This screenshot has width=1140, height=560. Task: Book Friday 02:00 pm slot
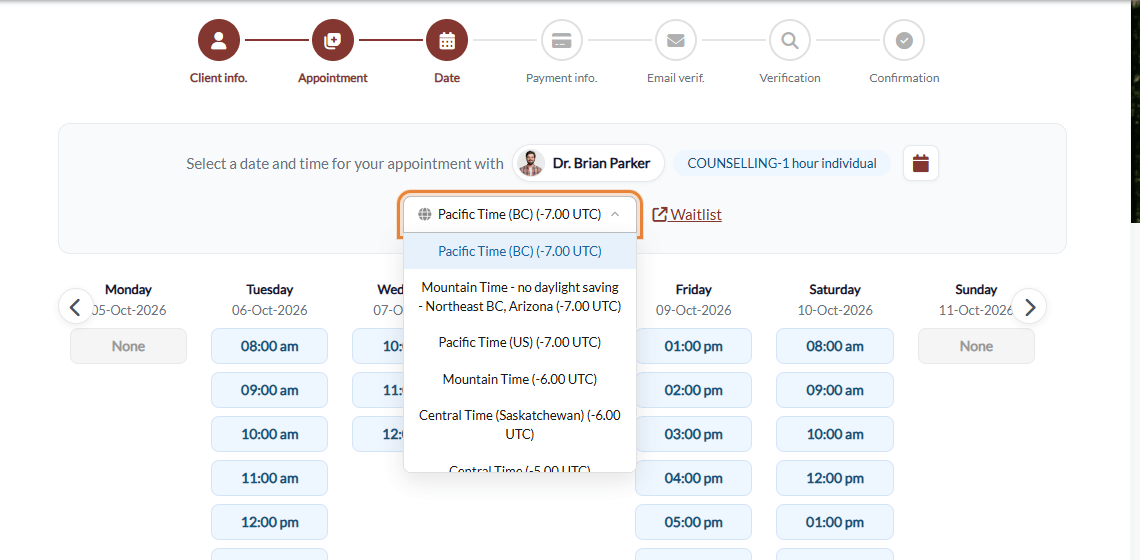click(x=694, y=390)
